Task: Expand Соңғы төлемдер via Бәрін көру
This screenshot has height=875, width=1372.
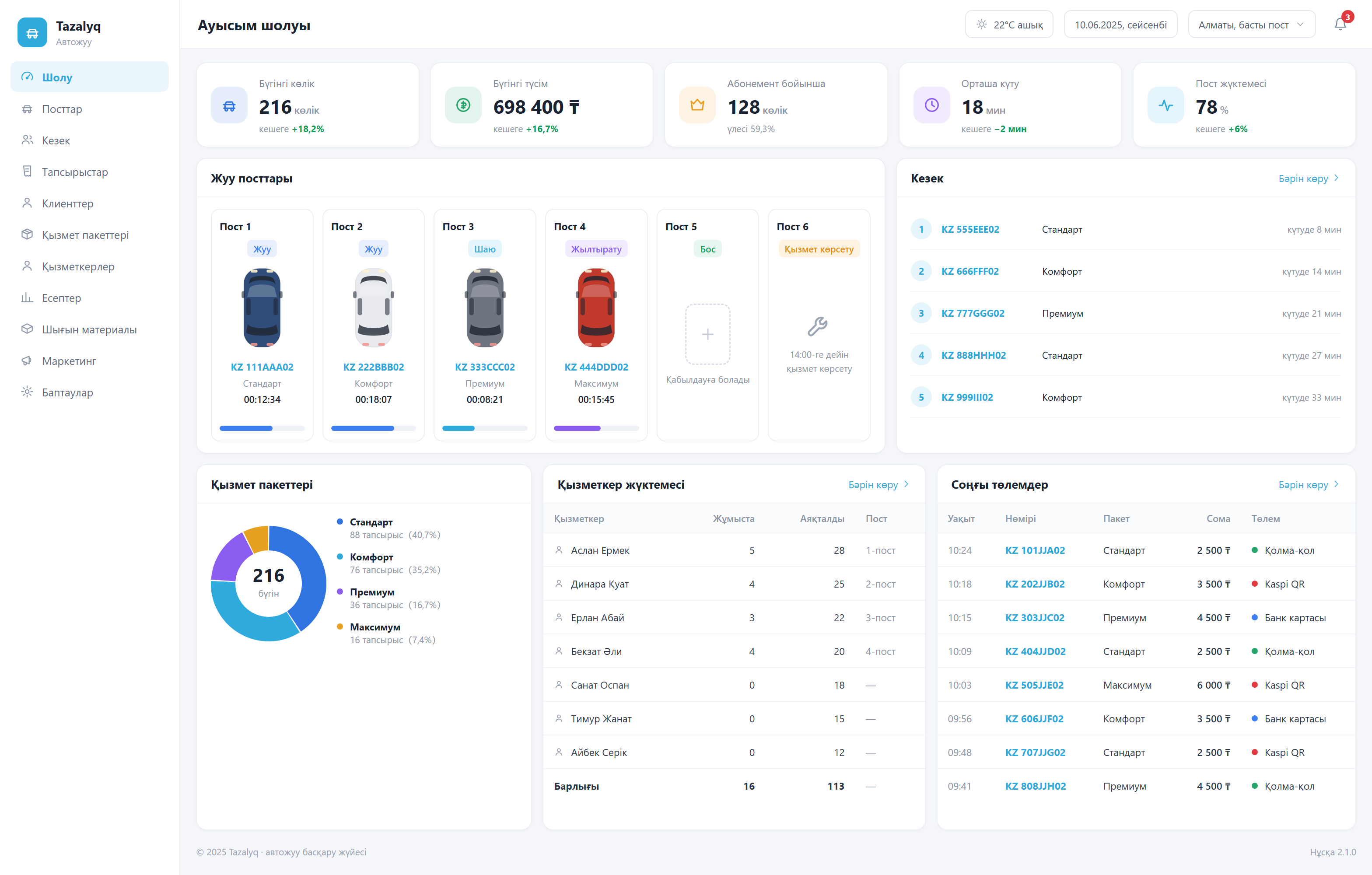Action: [x=1308, y=484]
